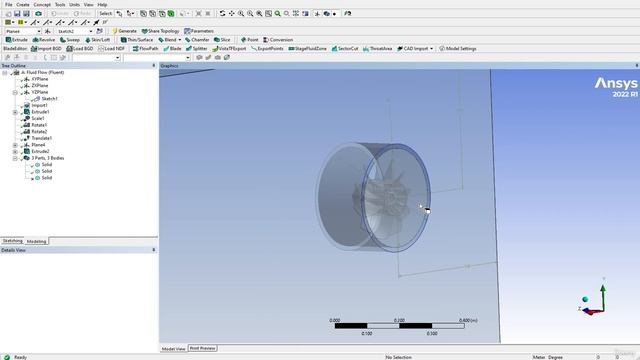
Task: Open the File menu
Action: pyautogui.click(x=9, y=4)
